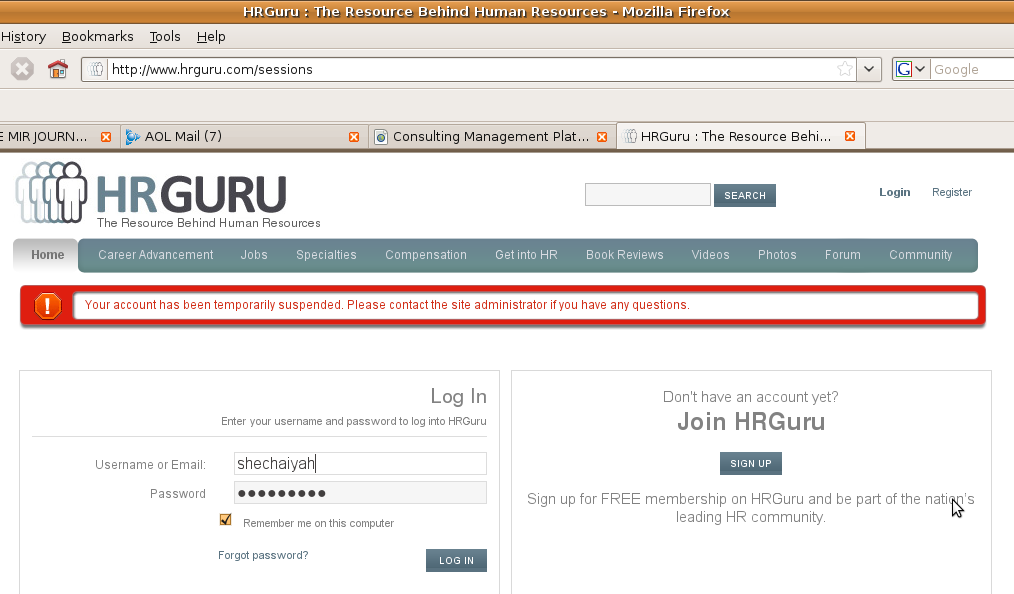Open the Forum section
1014x594 pixels.
(x=843, y=255)
